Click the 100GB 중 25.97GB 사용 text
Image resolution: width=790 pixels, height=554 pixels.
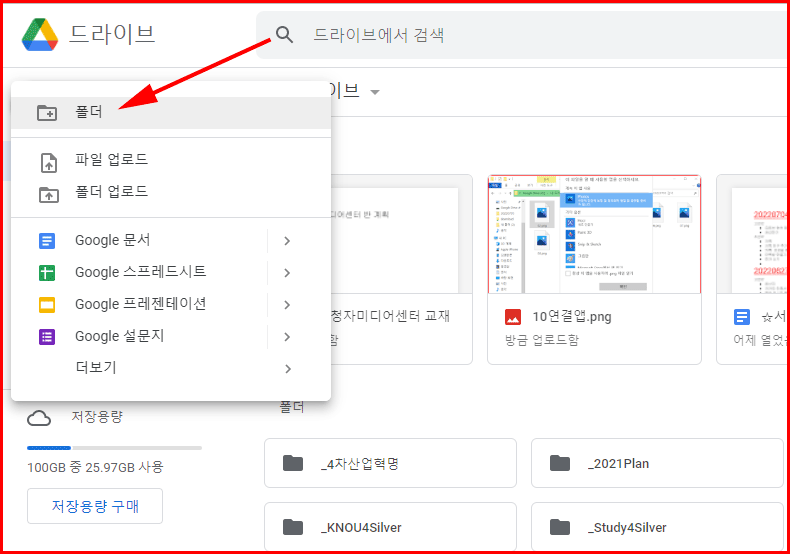pos(95,467)
